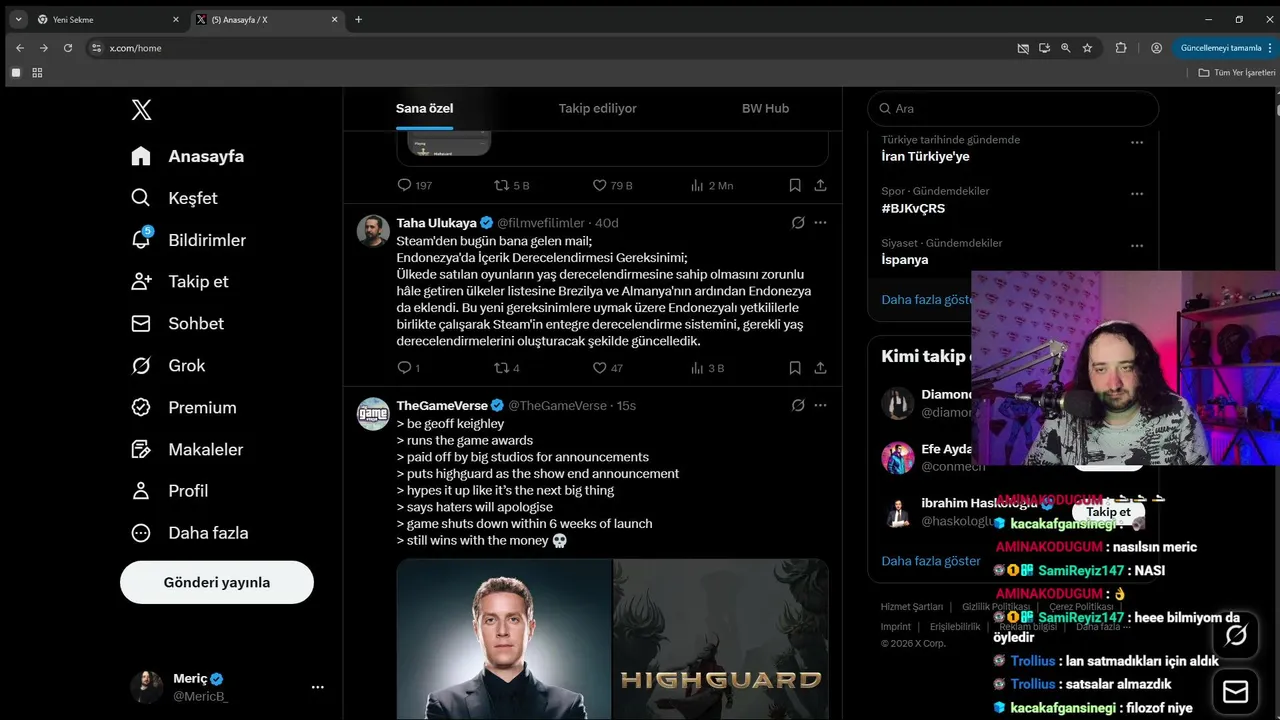
Task: Open Takip et in sidebar
Action: click(179, 281)
